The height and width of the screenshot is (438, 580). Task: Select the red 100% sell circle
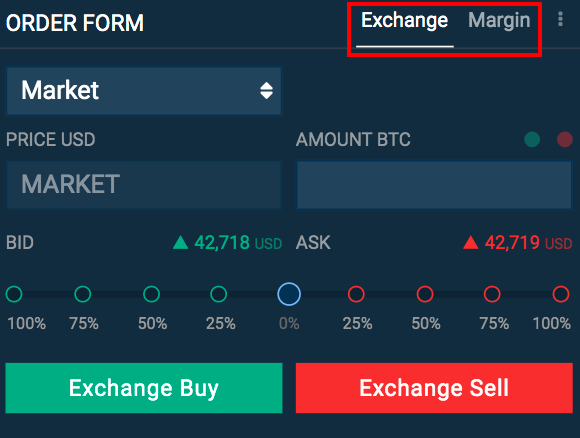click(561, 294)
